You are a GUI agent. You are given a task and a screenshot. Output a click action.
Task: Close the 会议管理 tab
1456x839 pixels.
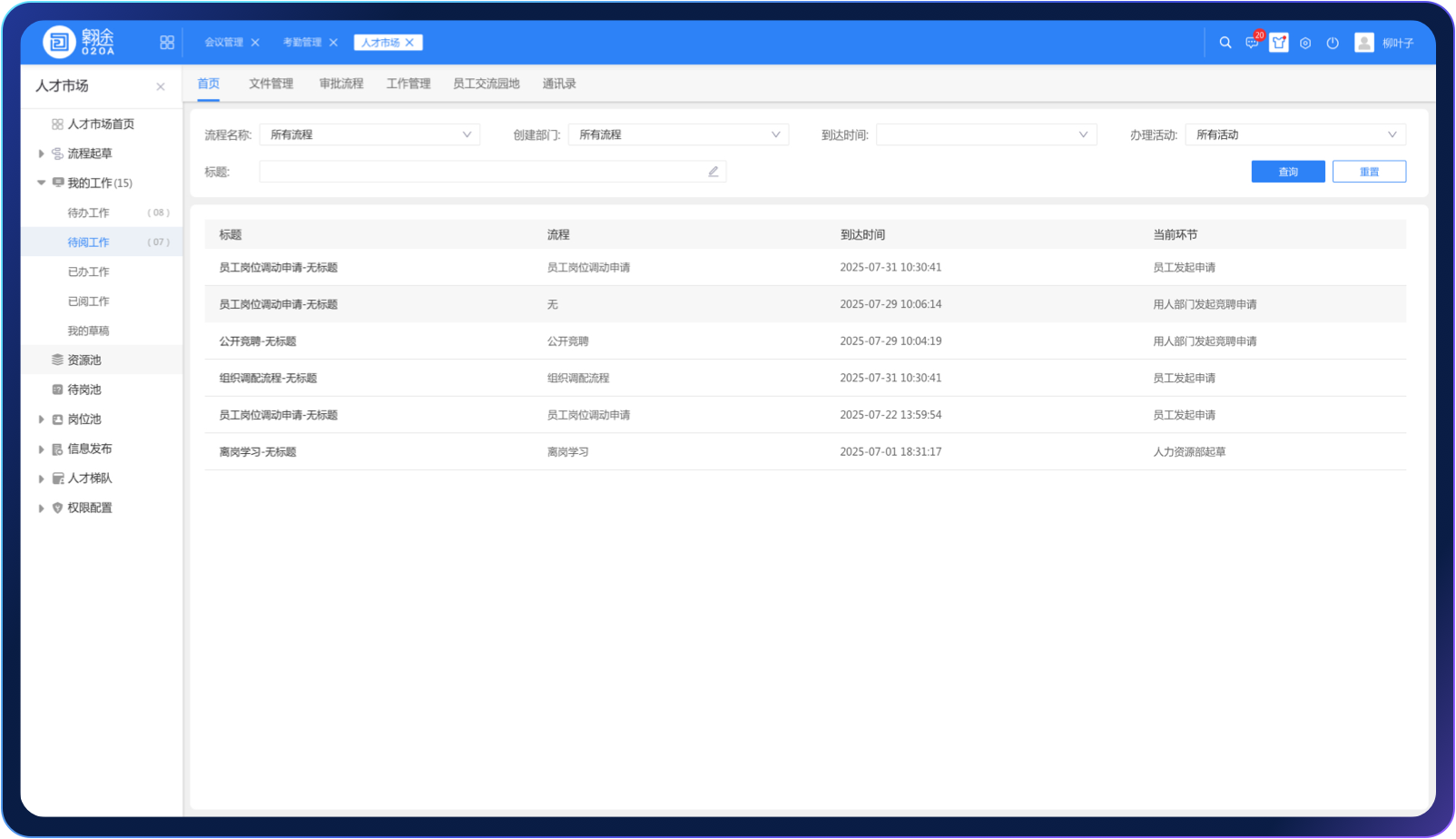point(255,43)
